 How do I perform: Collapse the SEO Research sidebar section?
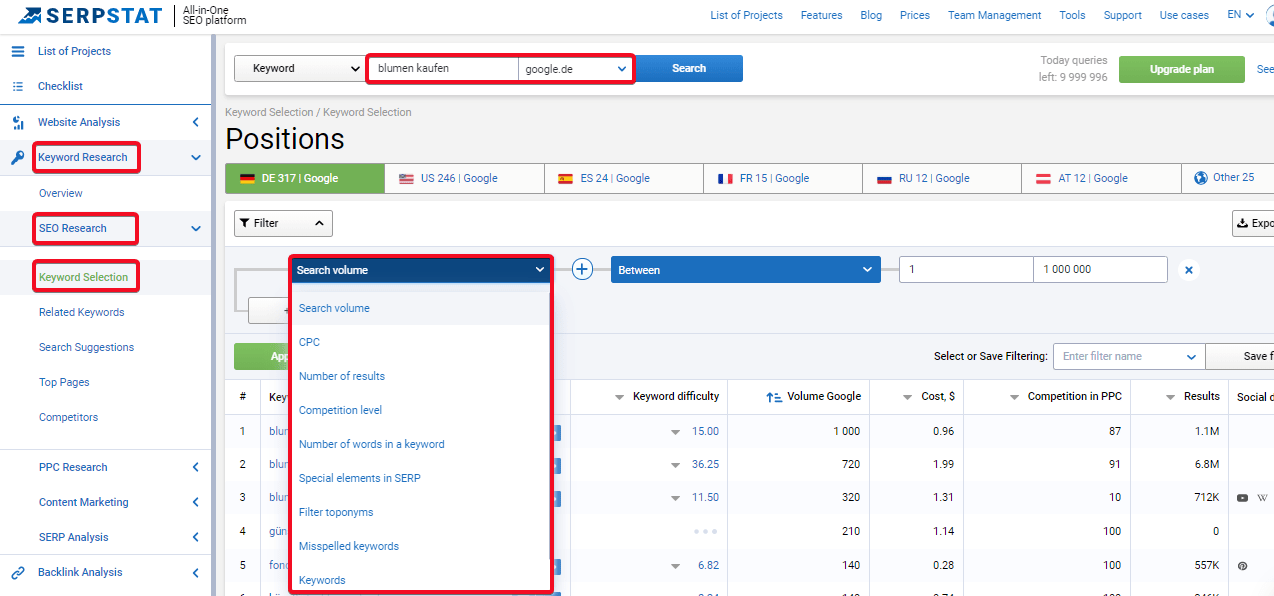point(196,229)
